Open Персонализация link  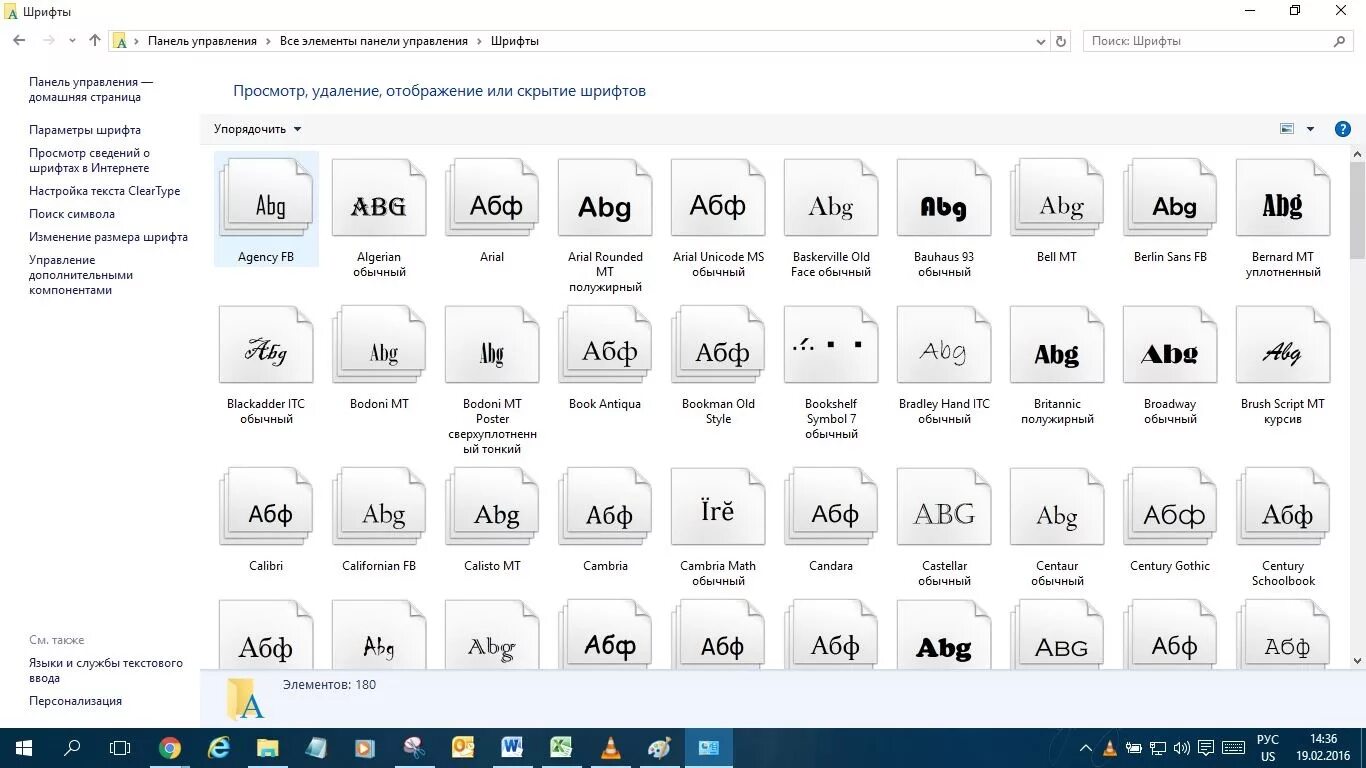[75, 701]
